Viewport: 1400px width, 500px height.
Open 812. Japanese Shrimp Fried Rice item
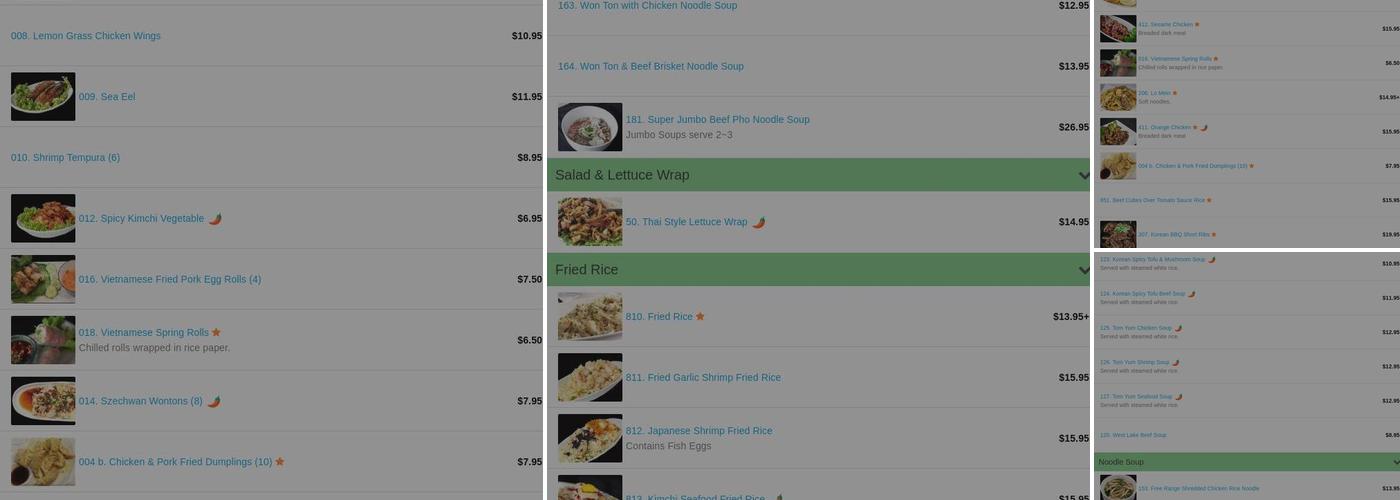[699, 431]
